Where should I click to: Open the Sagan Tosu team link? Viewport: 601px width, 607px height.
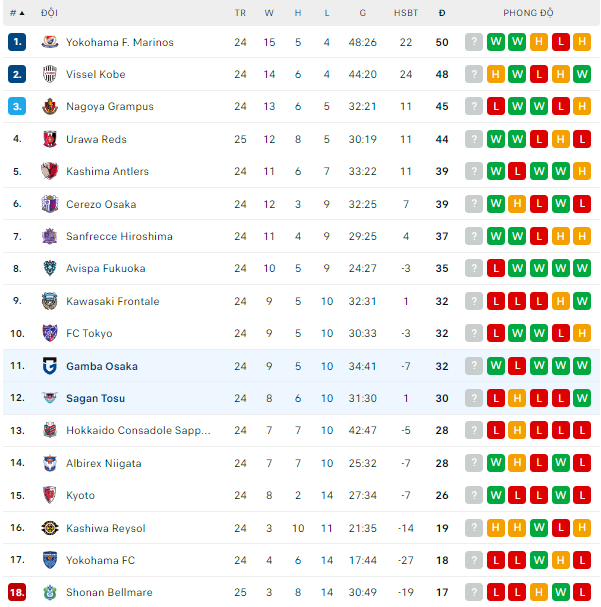(x=95, y=398)
